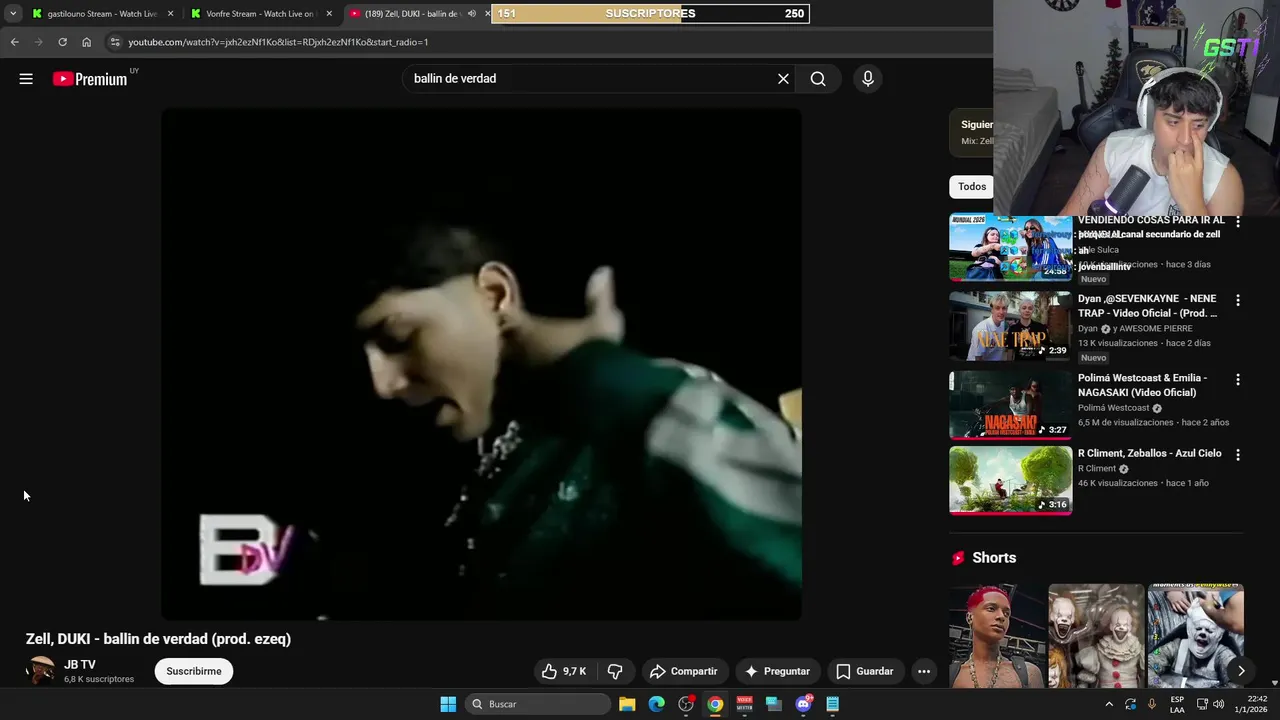
Task: Share the video via Compartir
Action: coord(684,671)
